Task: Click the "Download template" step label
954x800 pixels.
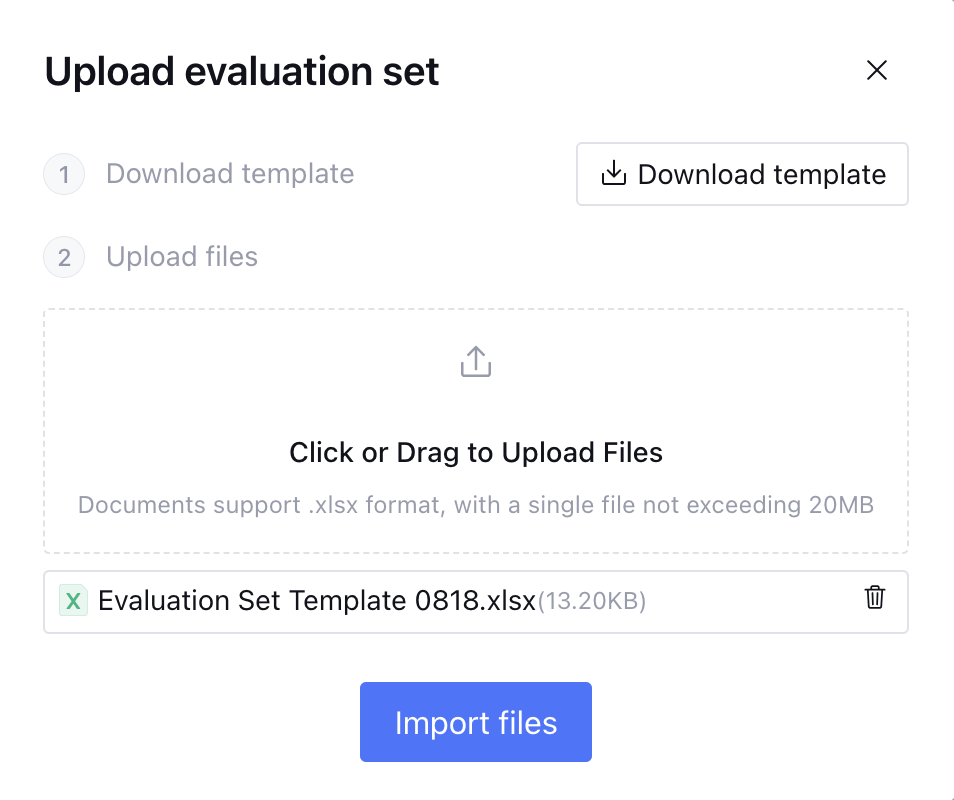Action: (x=230, y=174)
